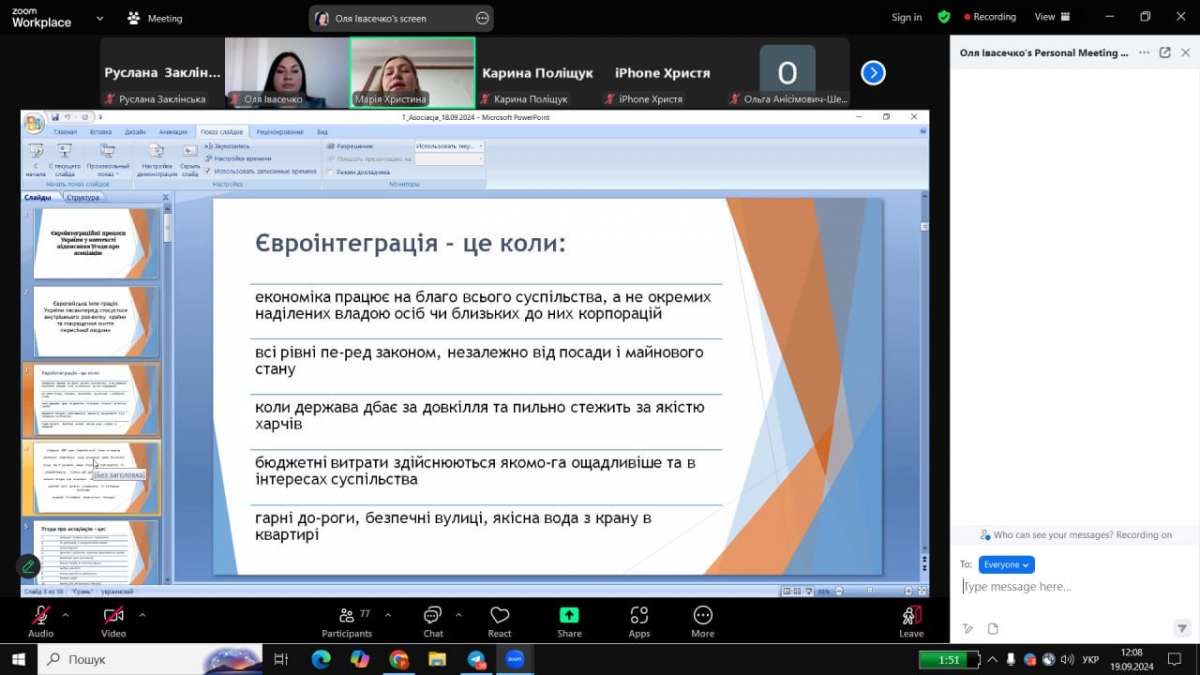Viewport: 1200px width, 675px height.
Task: Click Sign in at the top
Action: 906,17
